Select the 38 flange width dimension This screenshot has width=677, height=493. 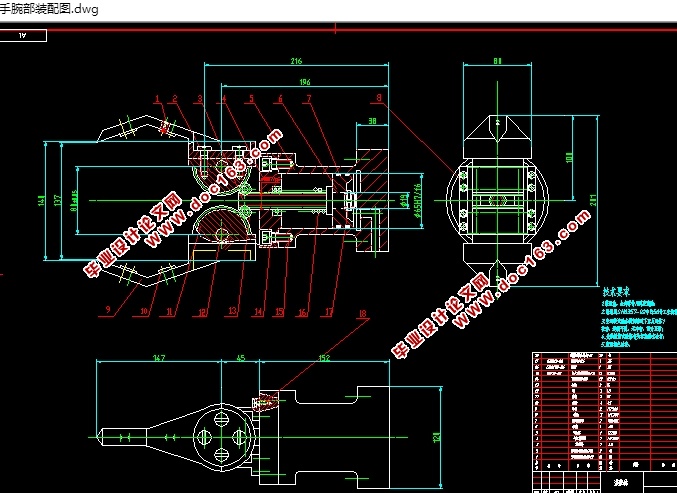(372, 121)
